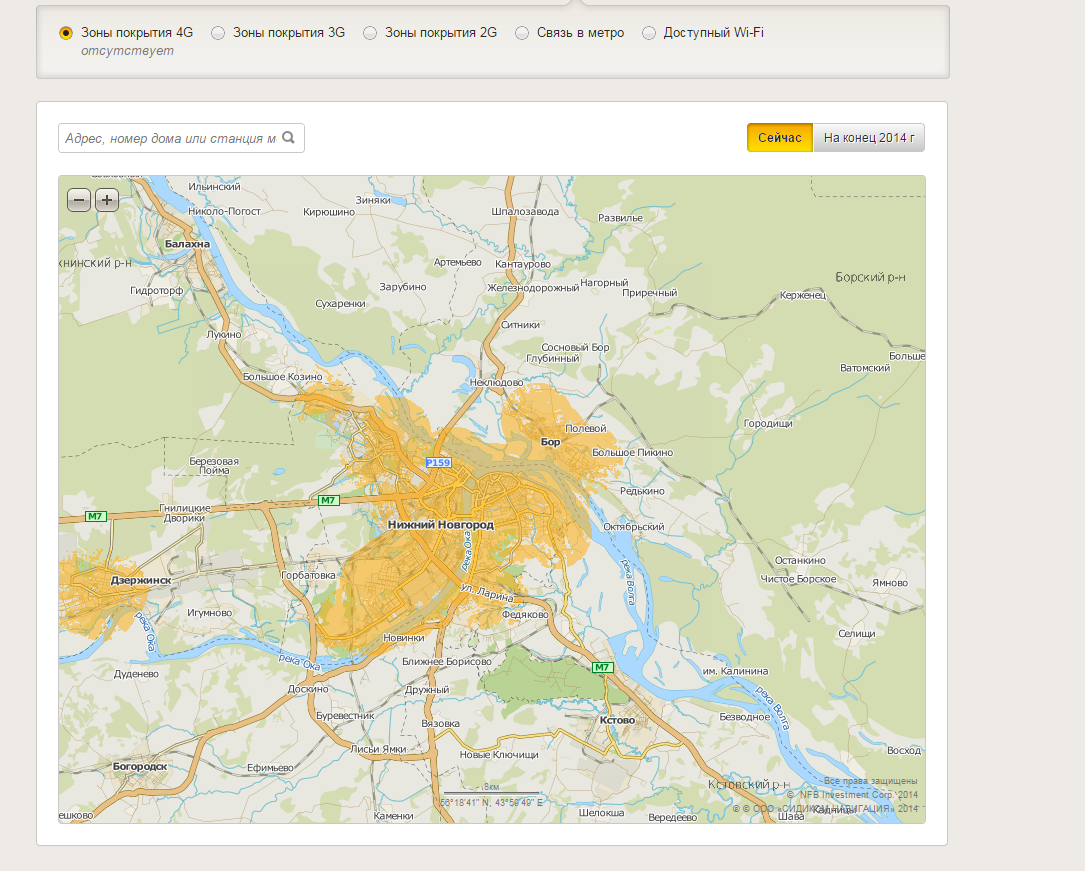Click the 'Чистое Борское' map label
This screenshot has height=871, width=1085.
point(799,578)
